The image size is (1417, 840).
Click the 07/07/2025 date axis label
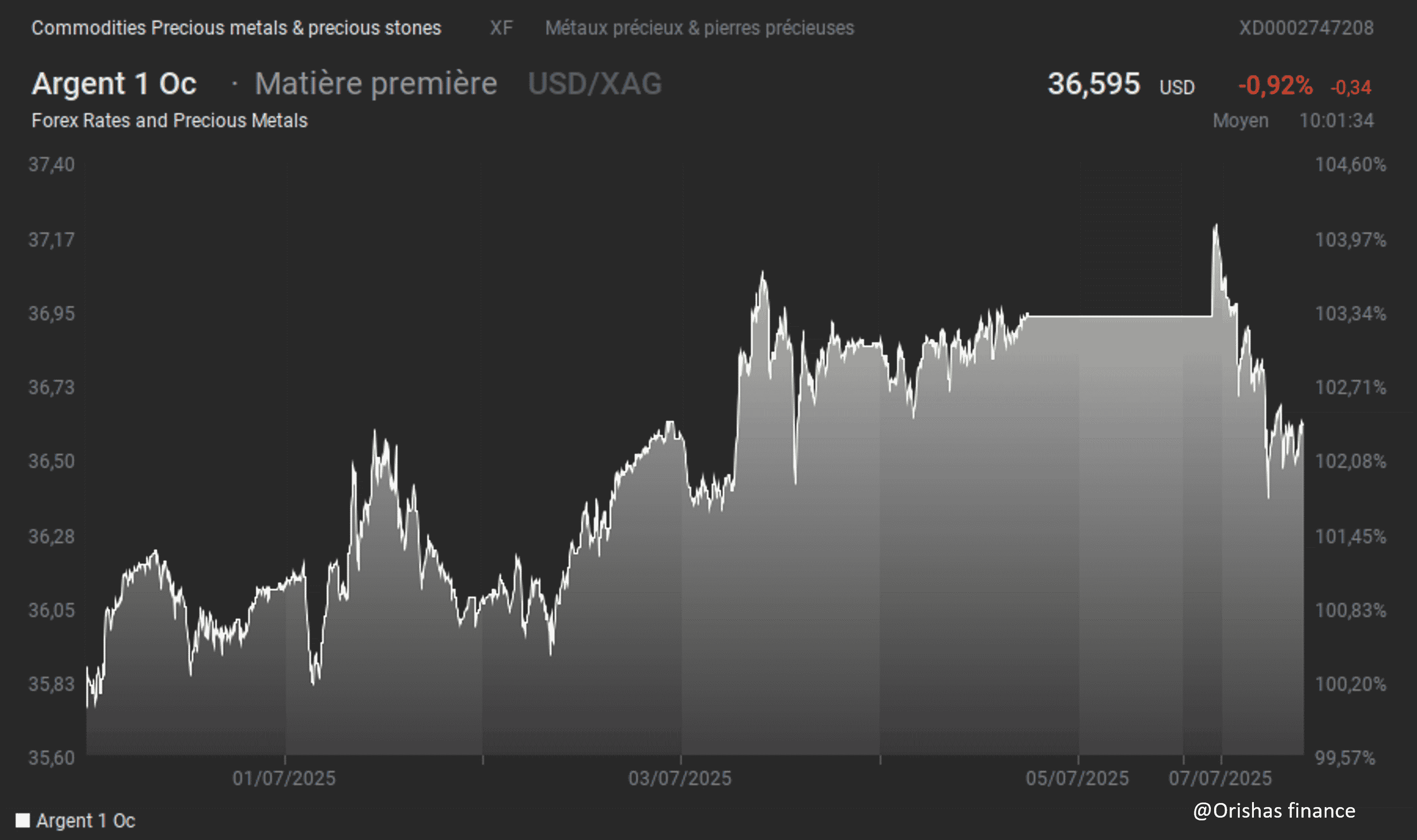click(1220, 778)
